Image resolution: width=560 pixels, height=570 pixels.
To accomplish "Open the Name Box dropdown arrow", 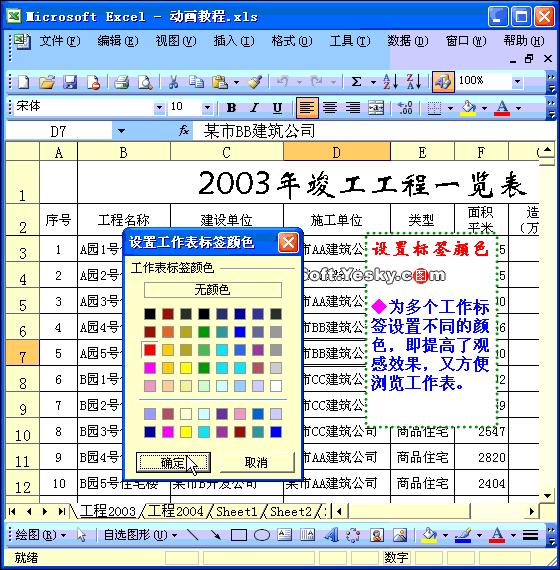I will click(121, 131).
